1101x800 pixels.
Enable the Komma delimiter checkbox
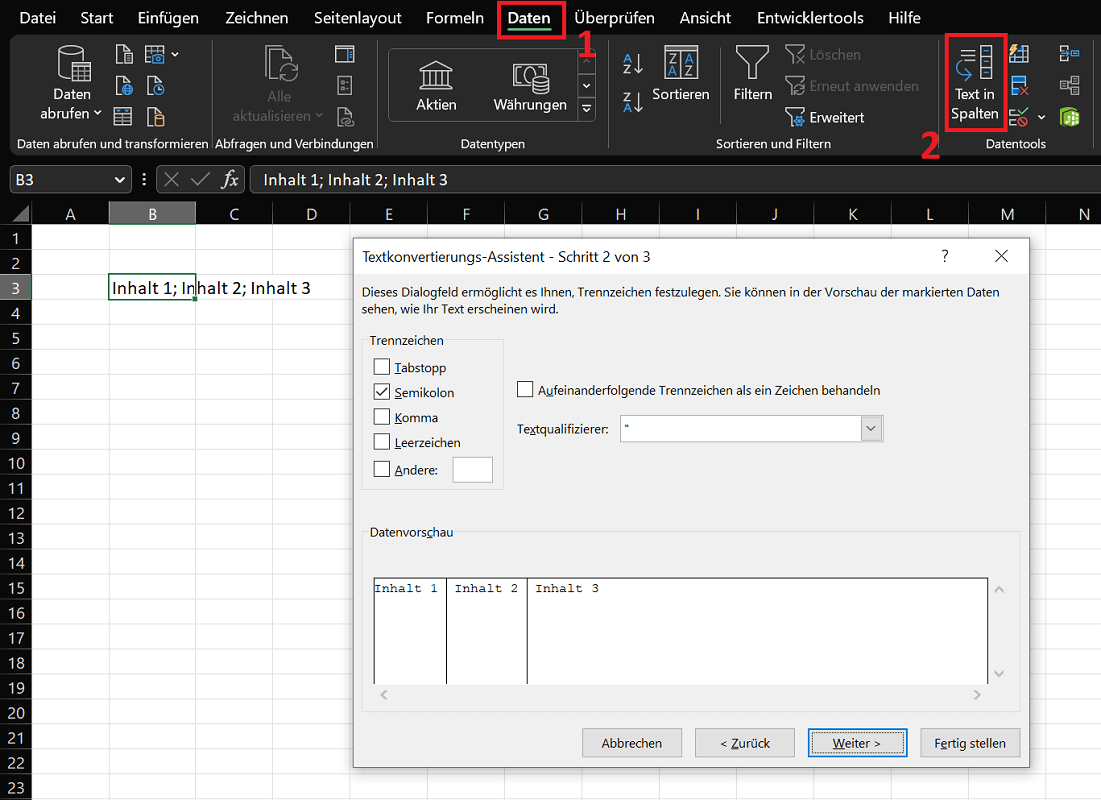381,417
